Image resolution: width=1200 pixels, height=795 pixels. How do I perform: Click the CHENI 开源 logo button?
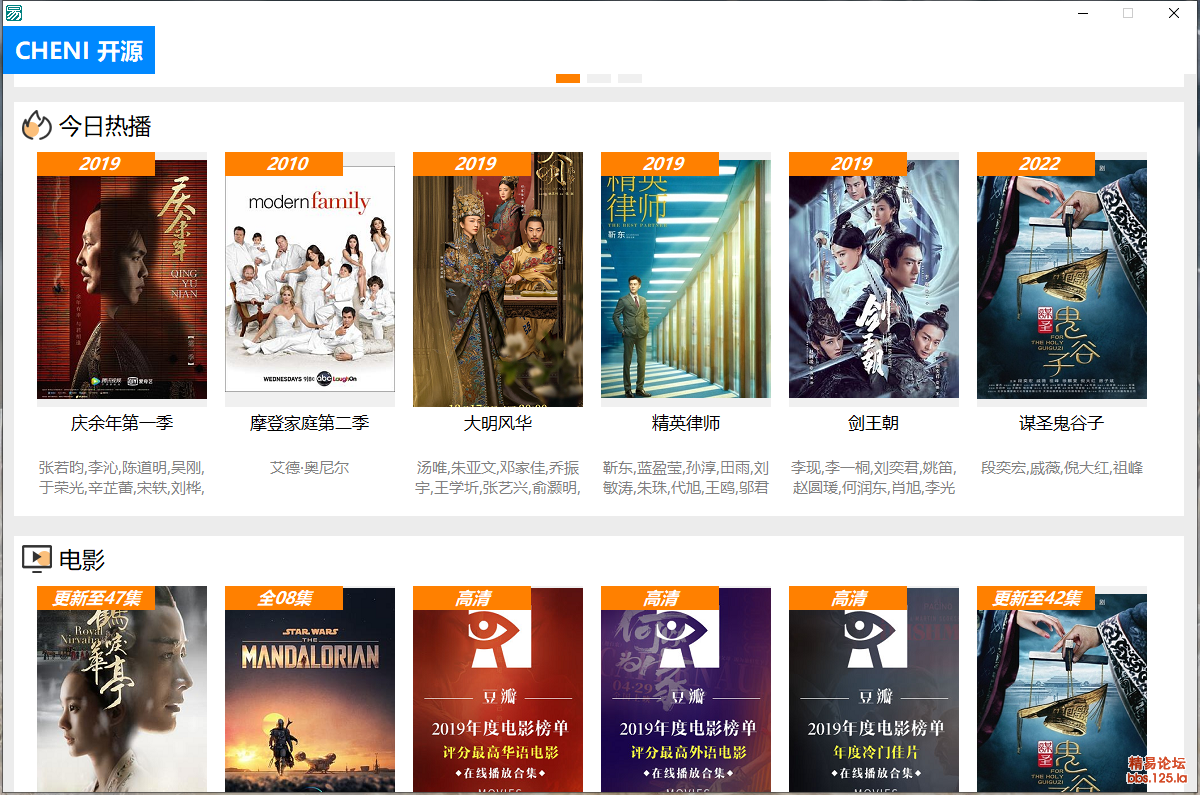[x=79, y=50]
